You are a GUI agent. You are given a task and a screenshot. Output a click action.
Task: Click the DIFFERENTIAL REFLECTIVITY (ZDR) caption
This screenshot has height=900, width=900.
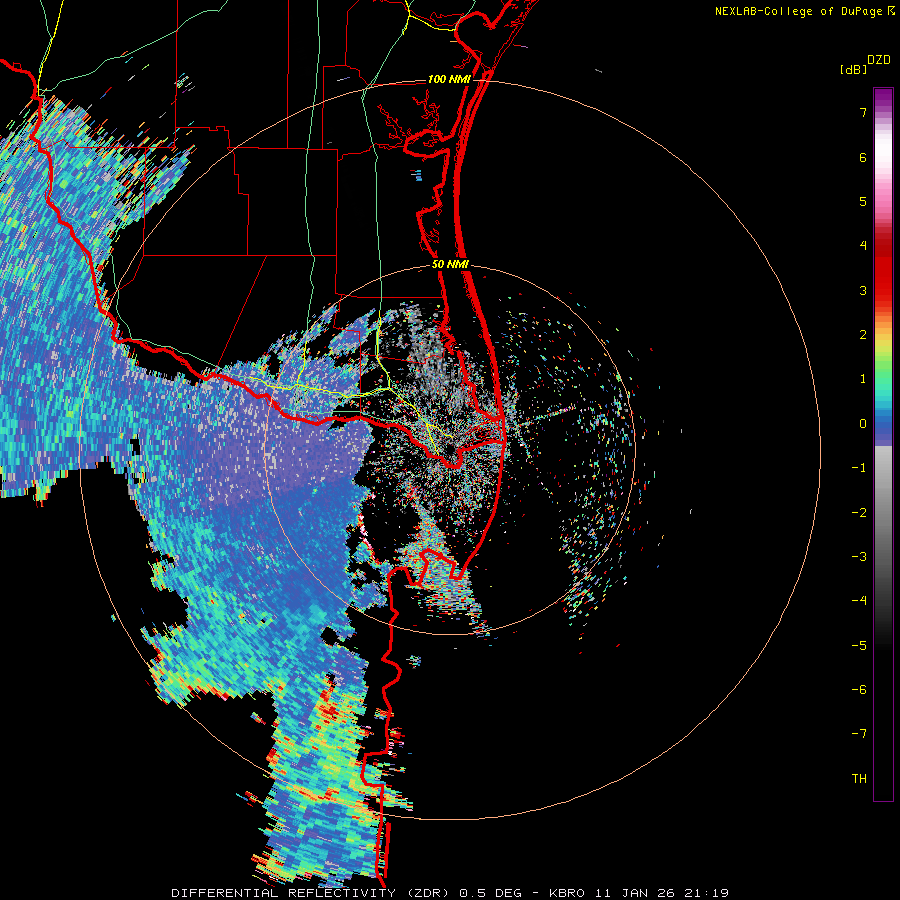point(312,893)
